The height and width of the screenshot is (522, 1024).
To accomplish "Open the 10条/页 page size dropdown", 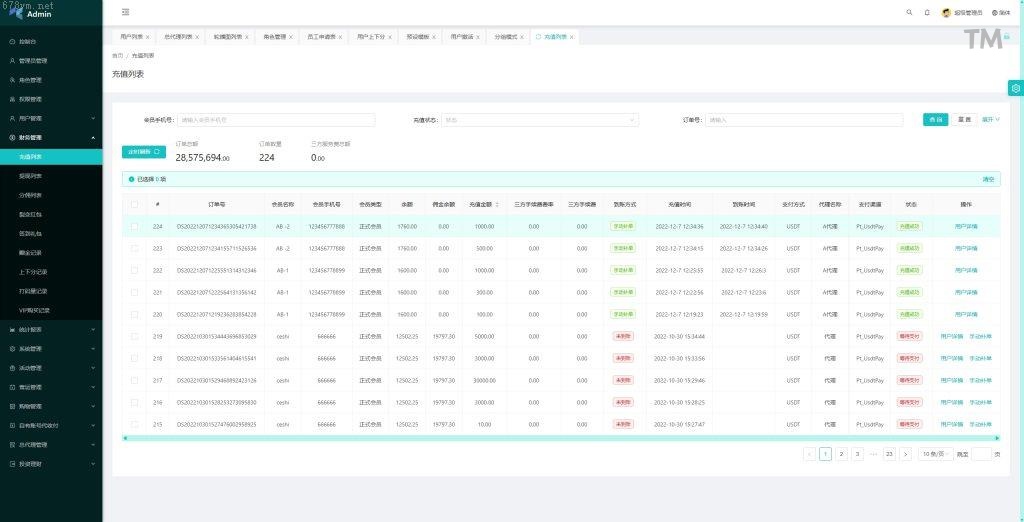I will click(x=932, y=453).
